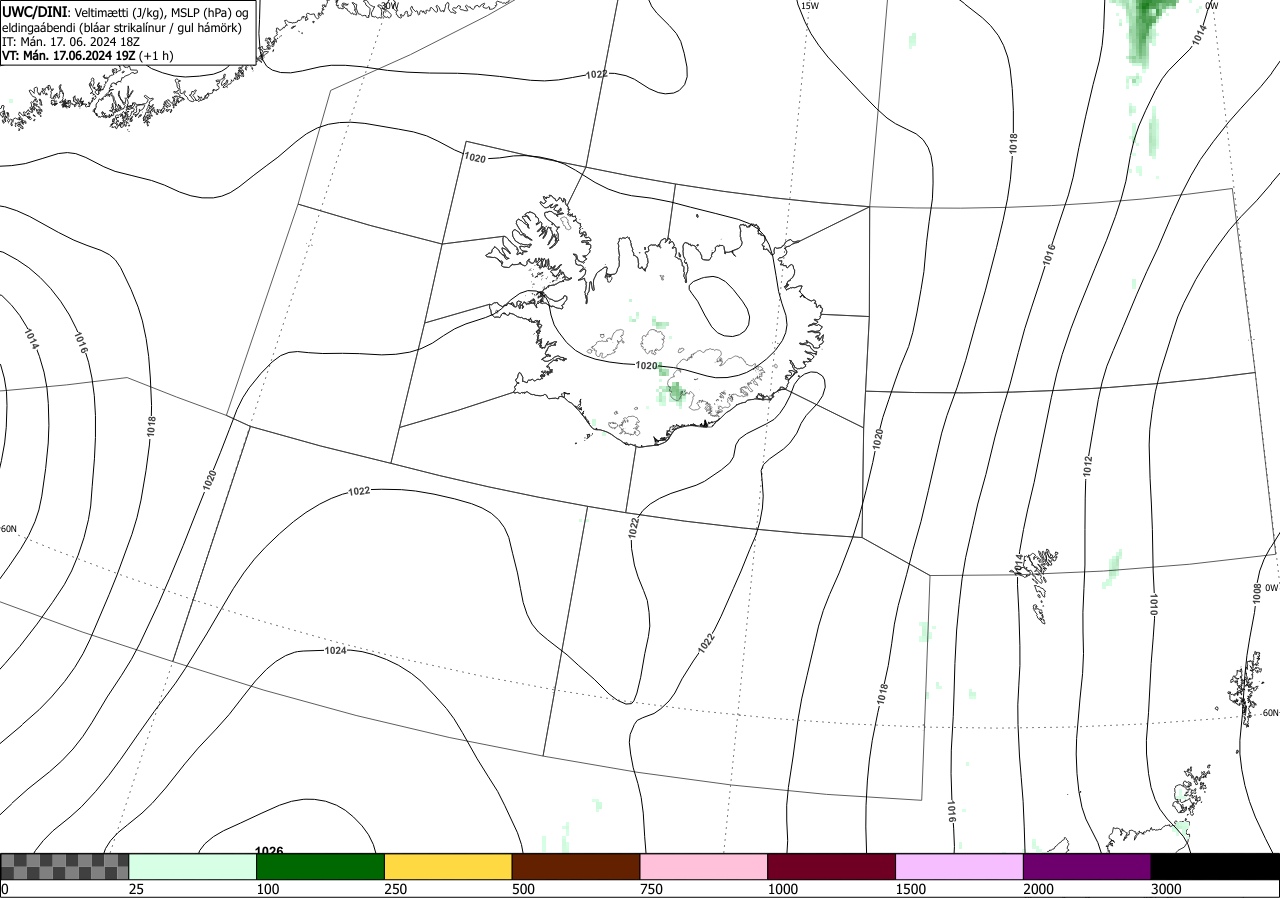
Task: Click the legend value 25
Action: [136, 889]
